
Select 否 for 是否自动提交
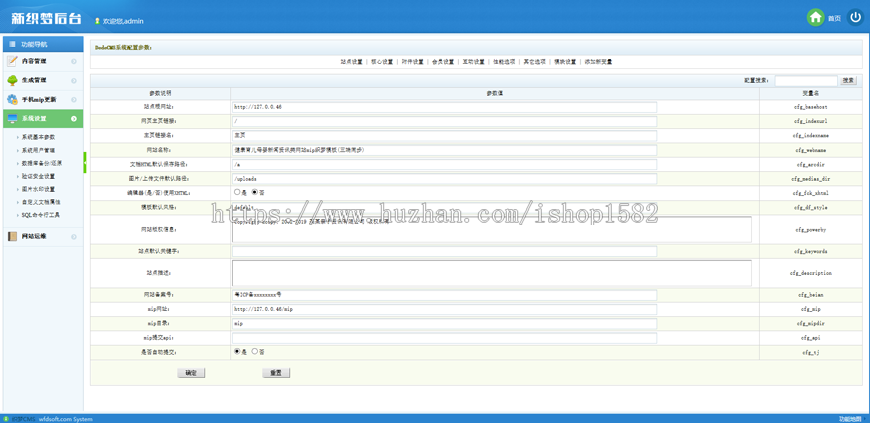click(x=255, y=351)
